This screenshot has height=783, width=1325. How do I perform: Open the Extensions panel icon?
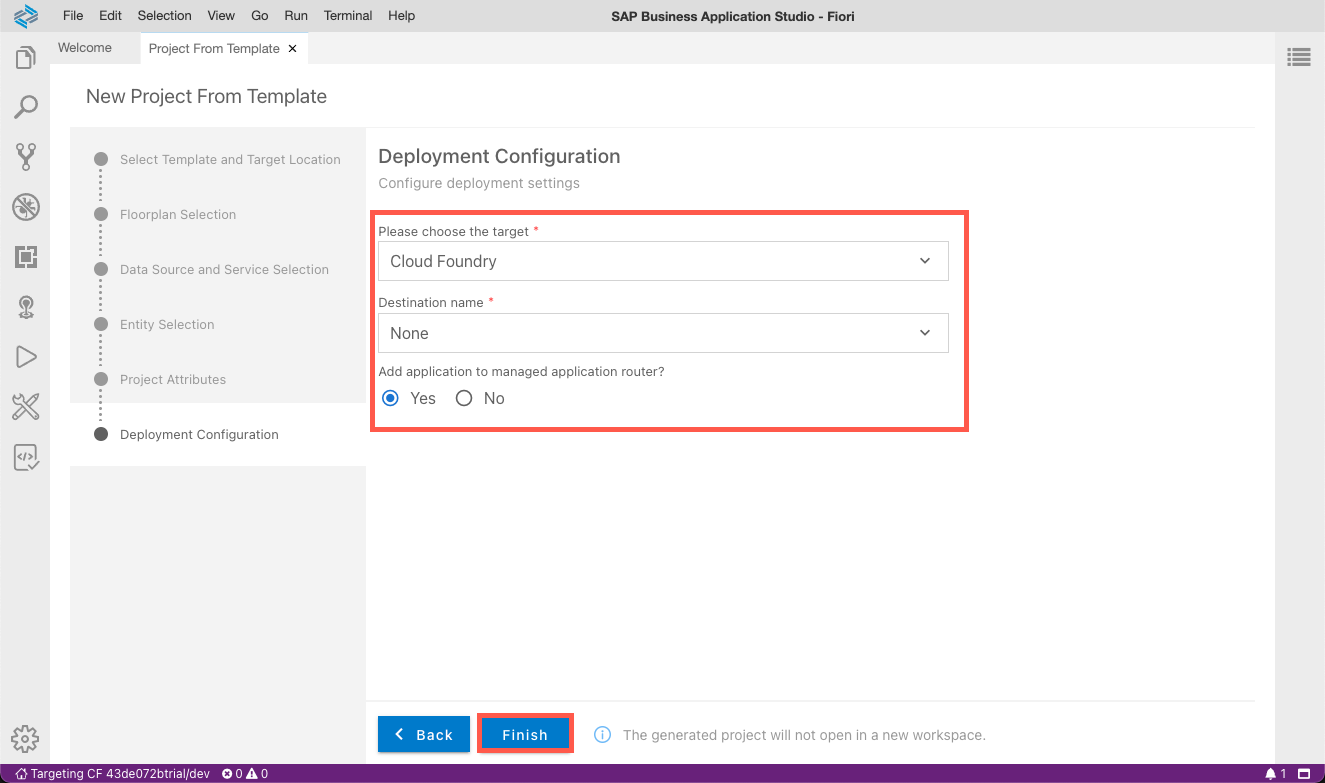pyautogui.click(x=25, y=257)
